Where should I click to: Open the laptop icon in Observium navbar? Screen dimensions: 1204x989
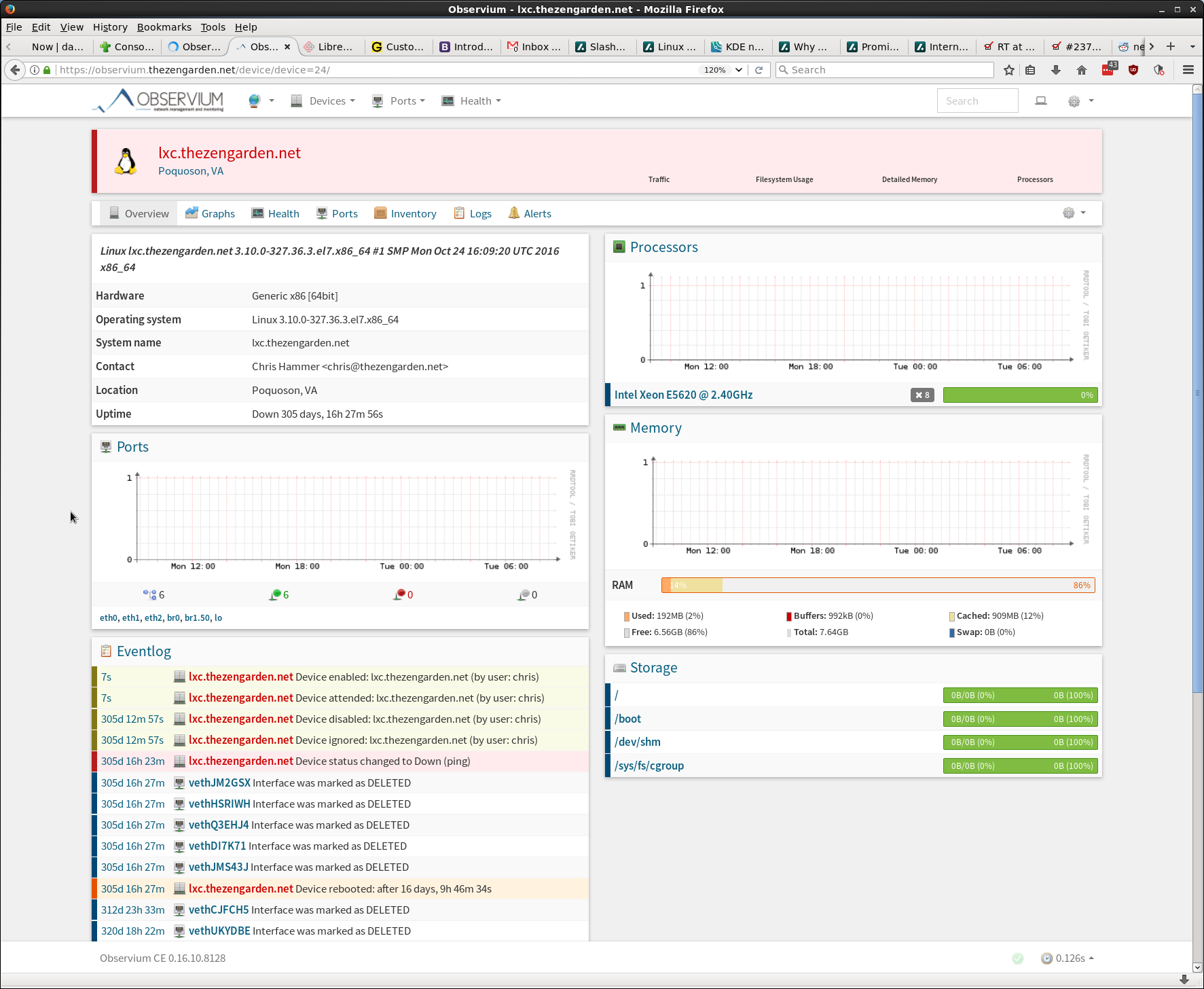(1040, 101)
